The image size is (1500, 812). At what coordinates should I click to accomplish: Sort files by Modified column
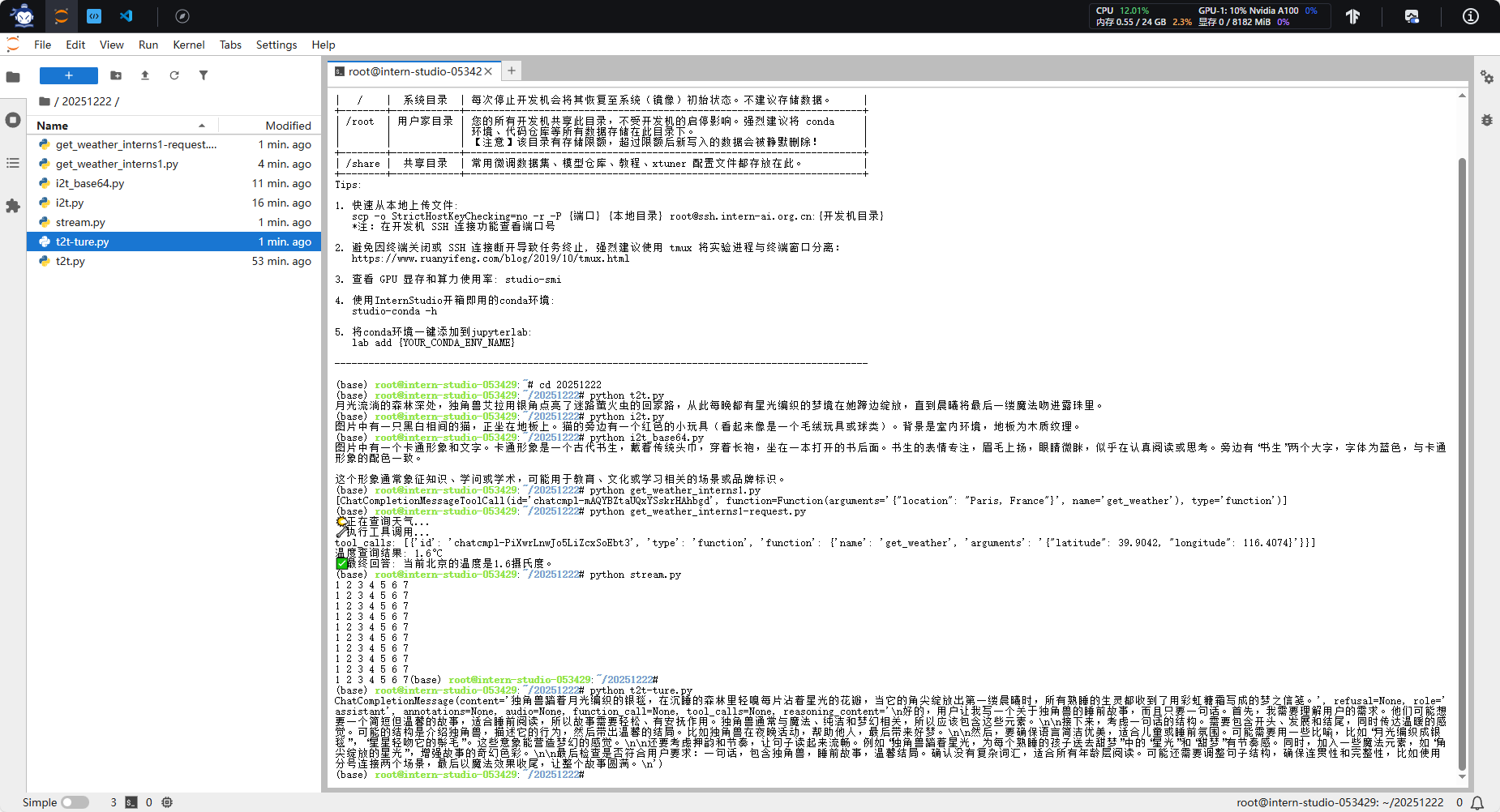(288, 126)
